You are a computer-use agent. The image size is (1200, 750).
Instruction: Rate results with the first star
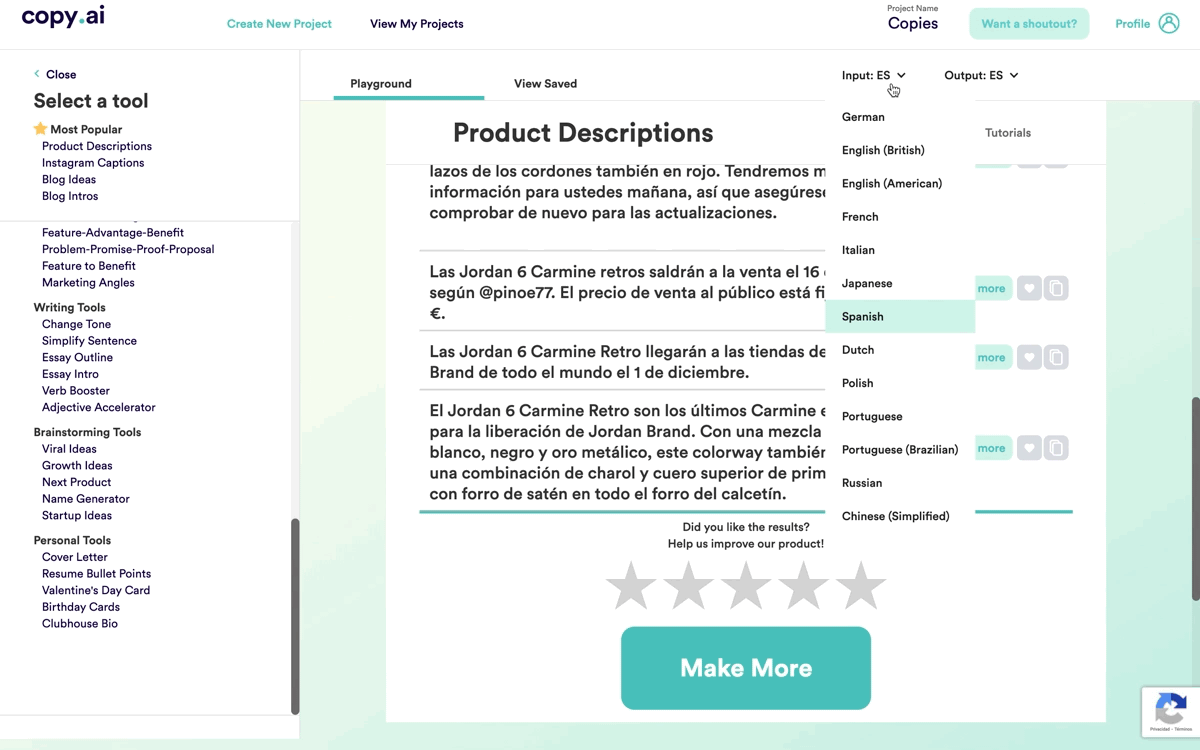631,585
